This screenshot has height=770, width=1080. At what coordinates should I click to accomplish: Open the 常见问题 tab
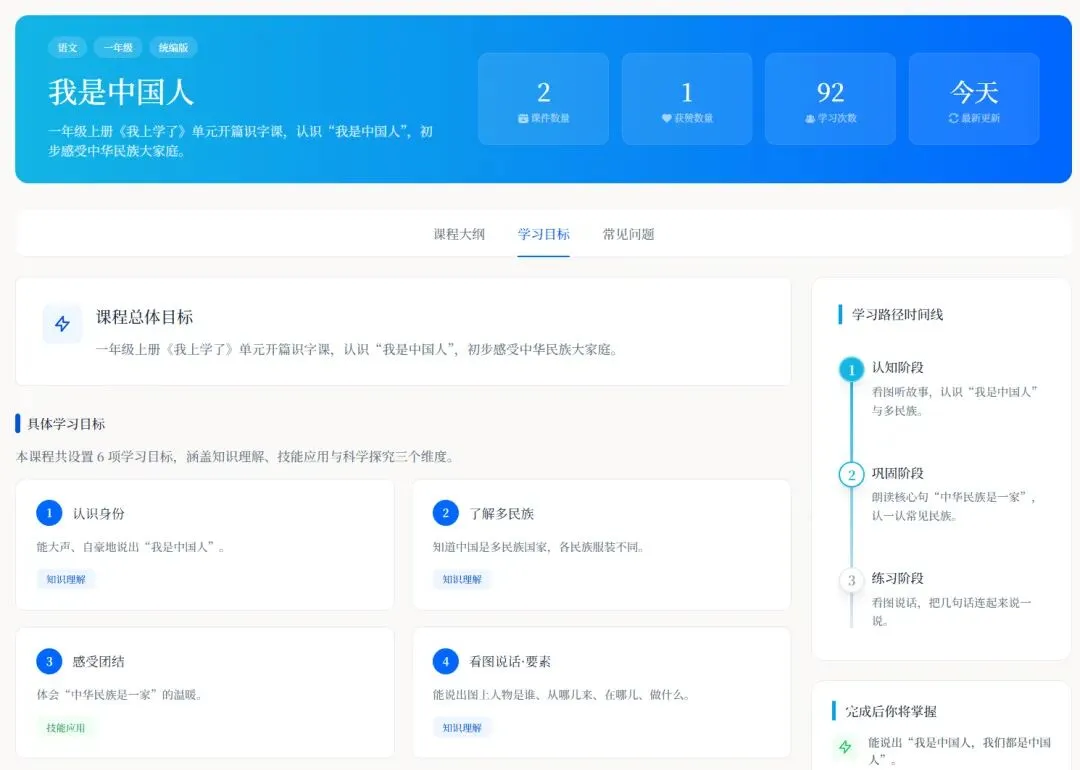coord(628,234)
